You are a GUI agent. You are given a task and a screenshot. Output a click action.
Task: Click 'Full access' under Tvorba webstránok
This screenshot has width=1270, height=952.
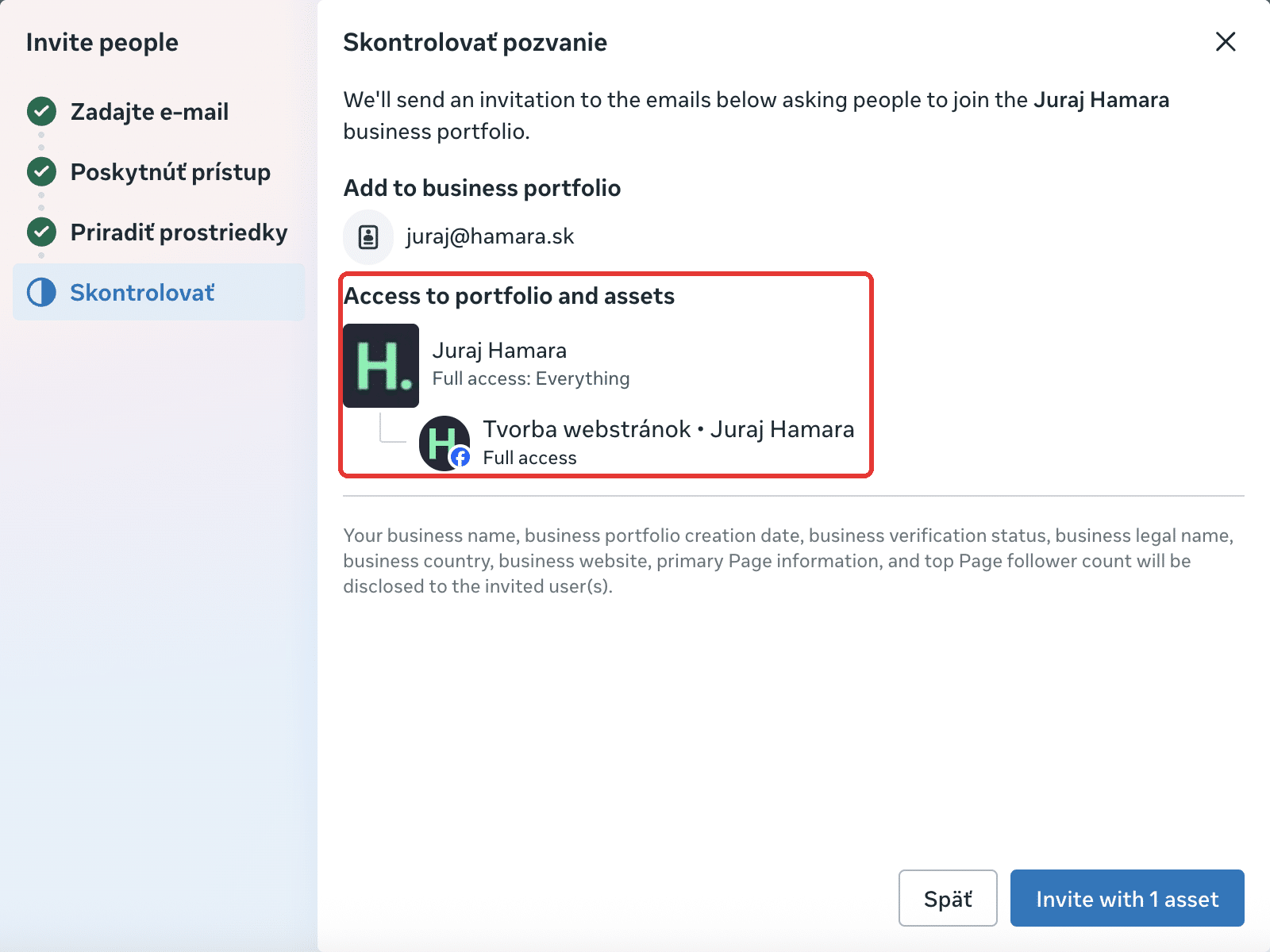click(x=529, y=458)
